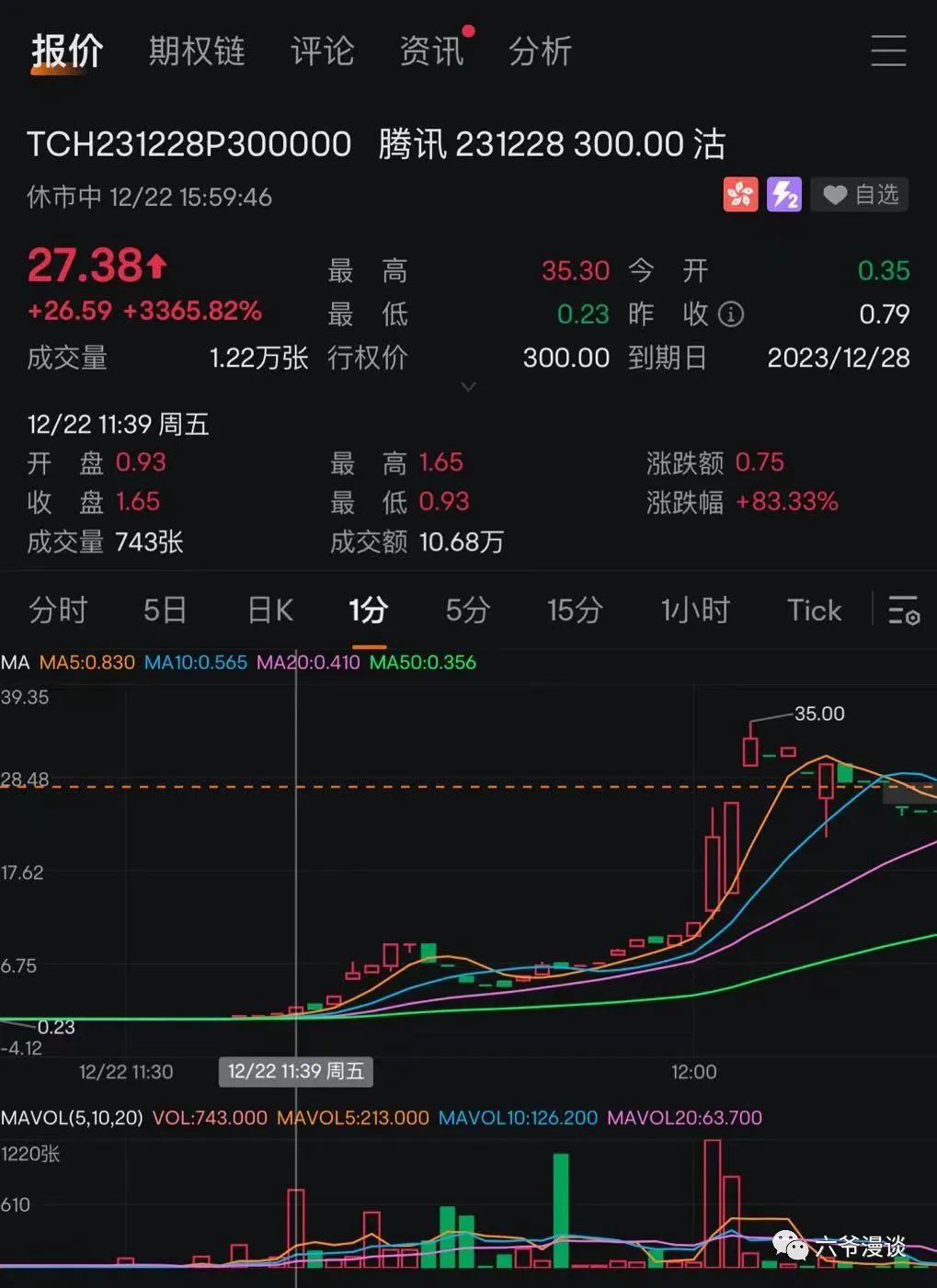Screen dimensions: 937x1288
Task: Tap the Hong Kong market flag icon
Action: tap(740, 195)
